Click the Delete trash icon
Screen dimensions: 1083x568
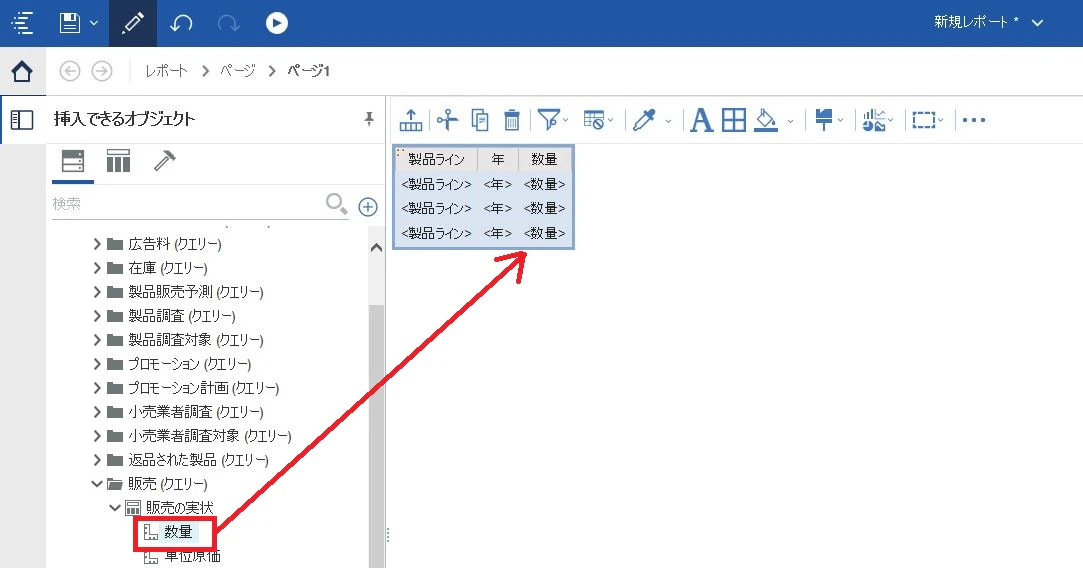coord(512,120)
